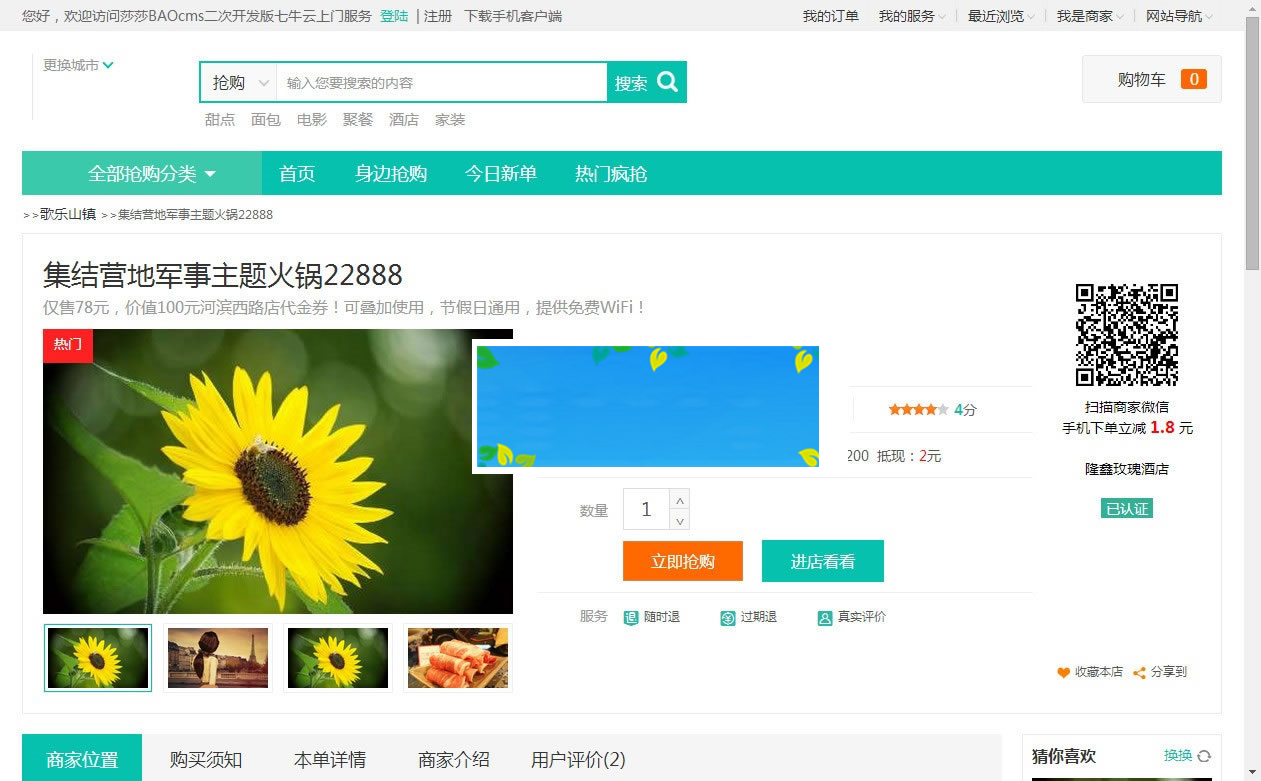Click the 进店看看 visit store button
This screenshot has width=1261, height=781.
click(x=822, y=561)
